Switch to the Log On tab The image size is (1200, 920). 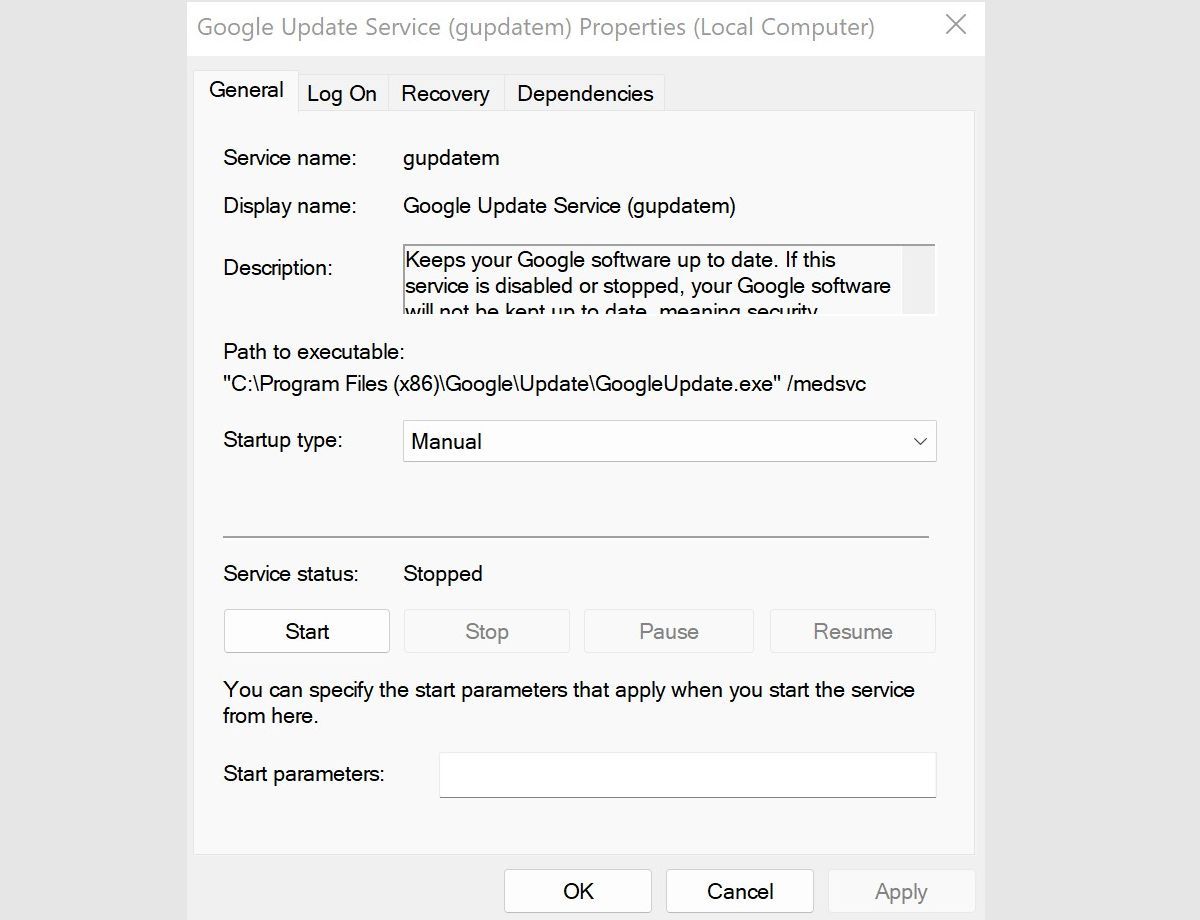342,93
